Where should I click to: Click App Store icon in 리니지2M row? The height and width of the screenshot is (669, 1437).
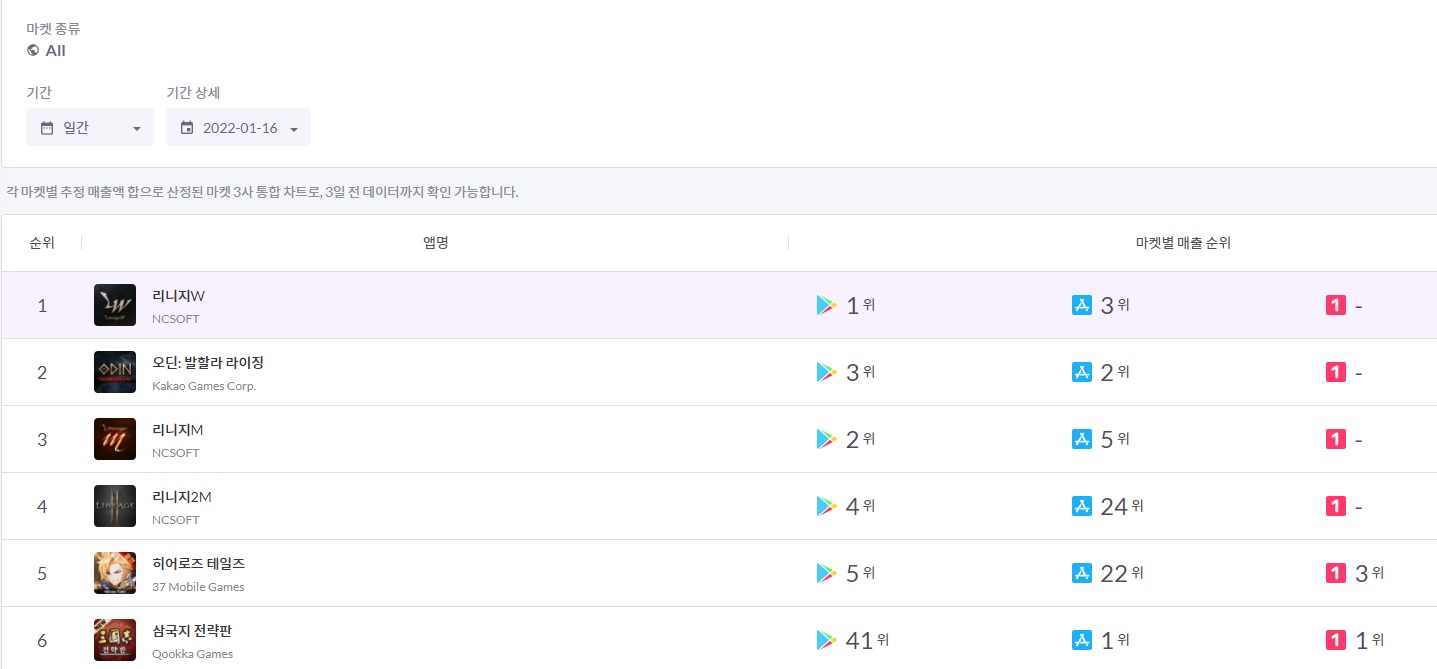click(1081, 506)
